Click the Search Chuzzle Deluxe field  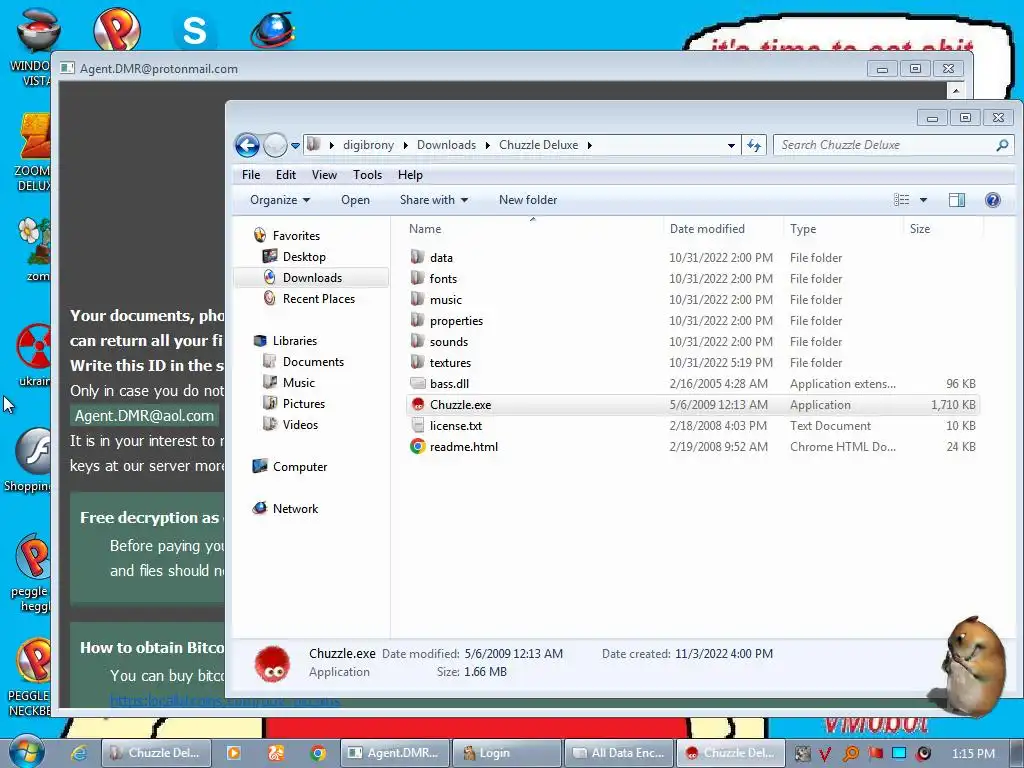click(893, 145)
